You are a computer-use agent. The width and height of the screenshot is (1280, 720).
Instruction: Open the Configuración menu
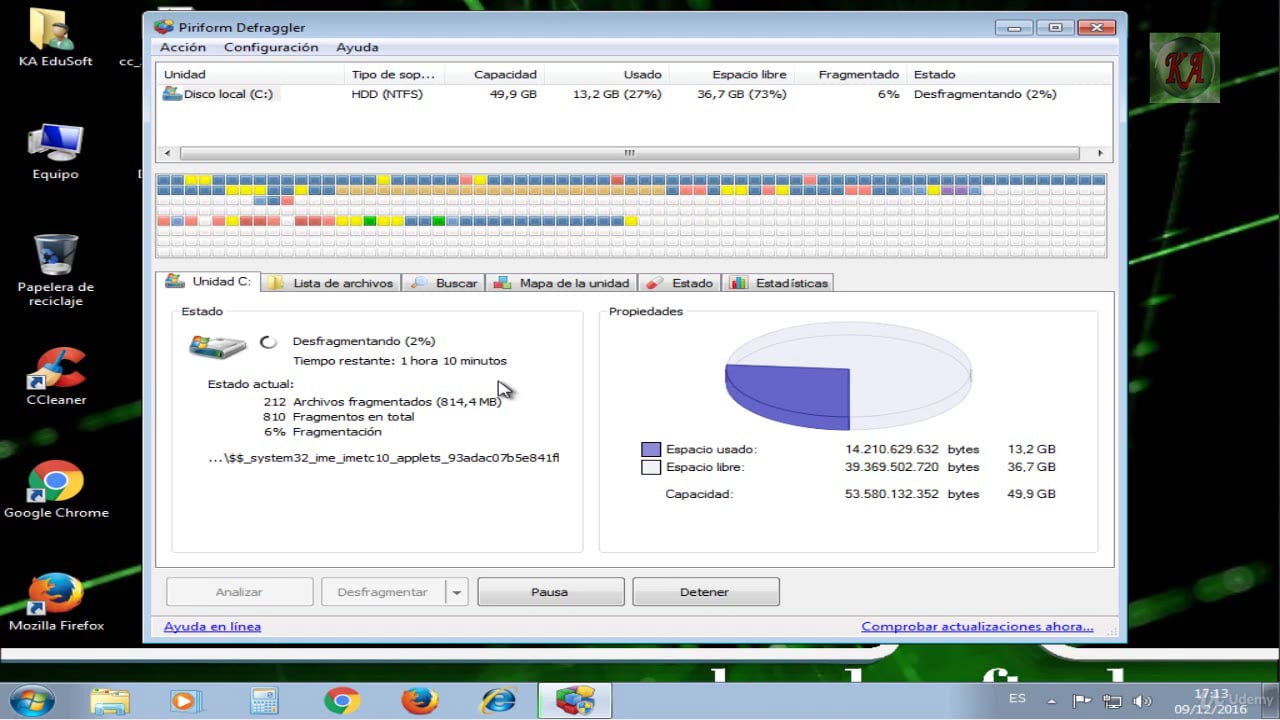[x=271, y=47]
